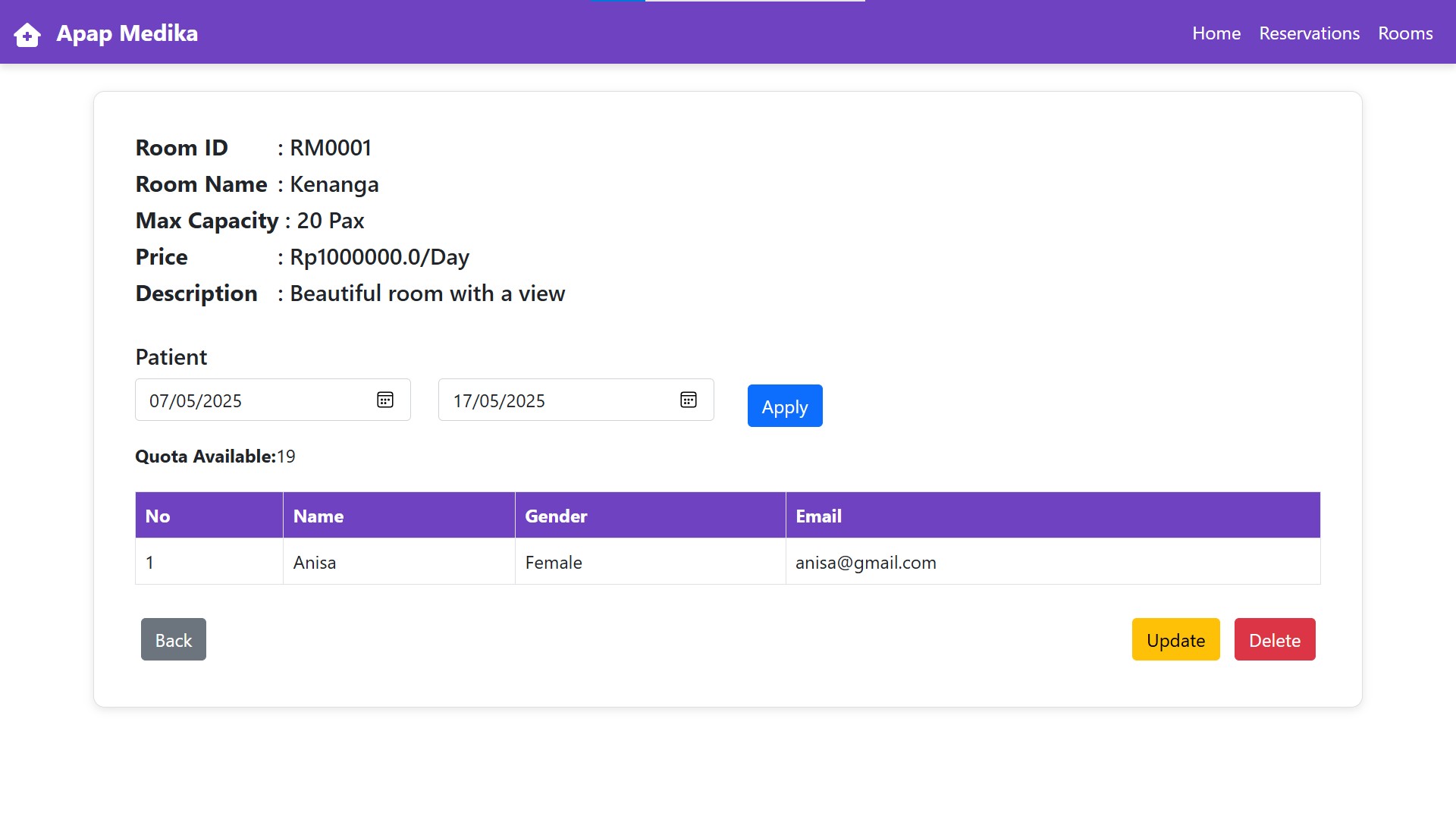Viewport: 1456px width, 819px height.
Task: Click the anisa@gmail.com email cell
Action: 865,563
